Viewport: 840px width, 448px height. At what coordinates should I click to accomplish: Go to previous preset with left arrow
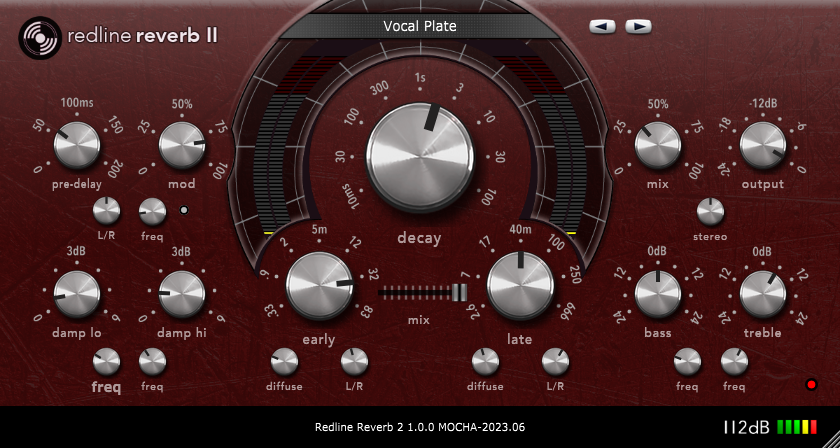coord(602,26)
